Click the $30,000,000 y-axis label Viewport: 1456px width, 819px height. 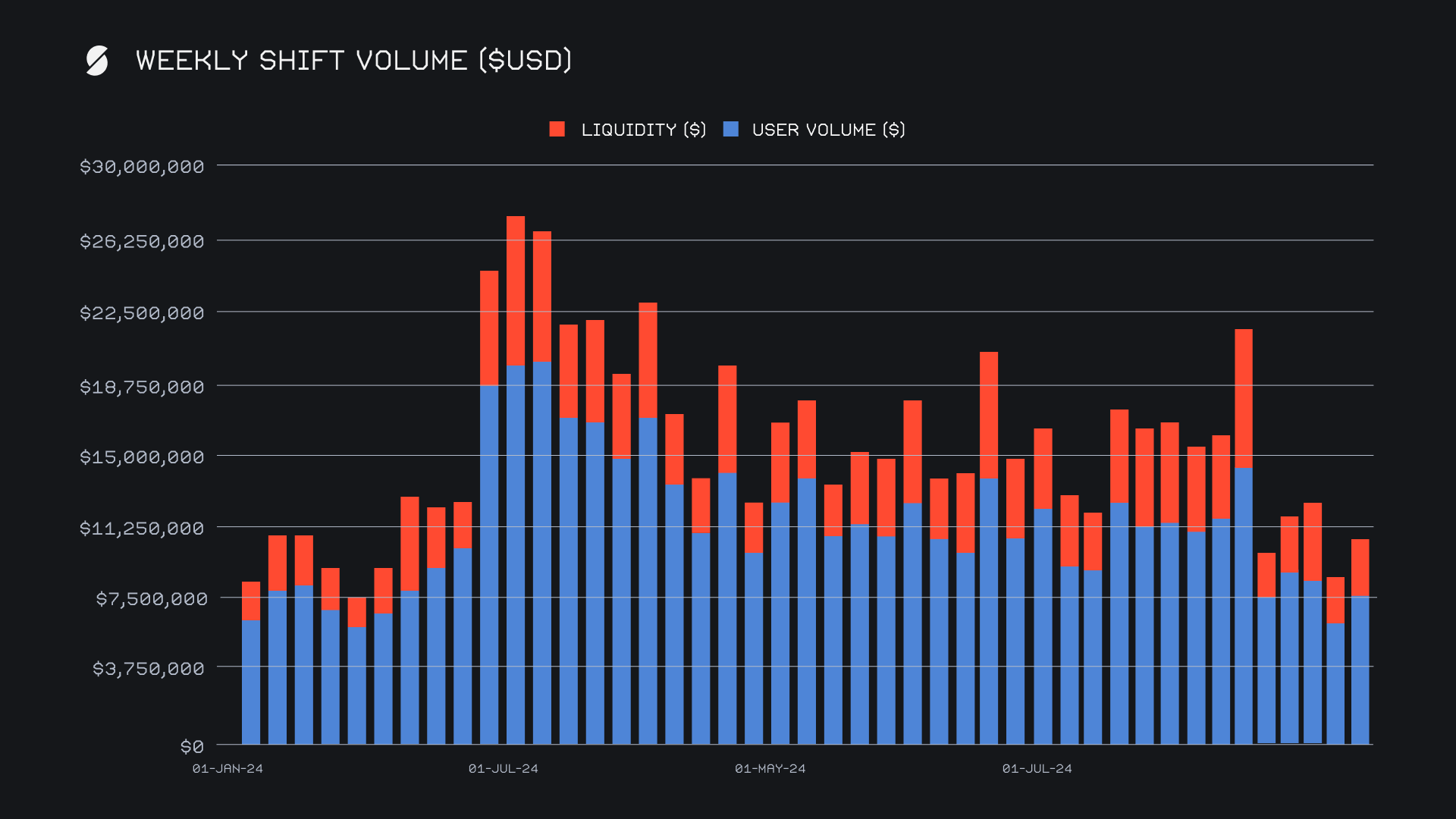pos(142,167)
